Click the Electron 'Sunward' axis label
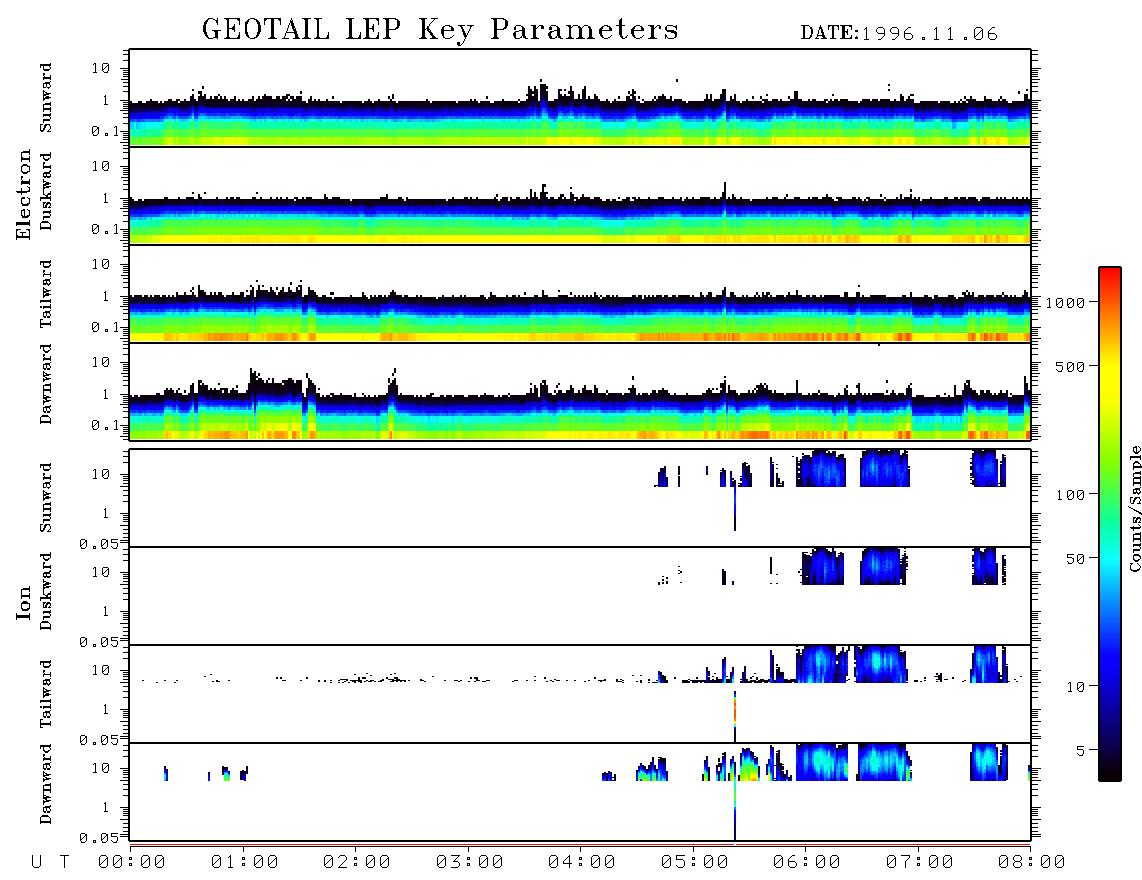This screenshot has height=880, width=1142. click(46, 98)
